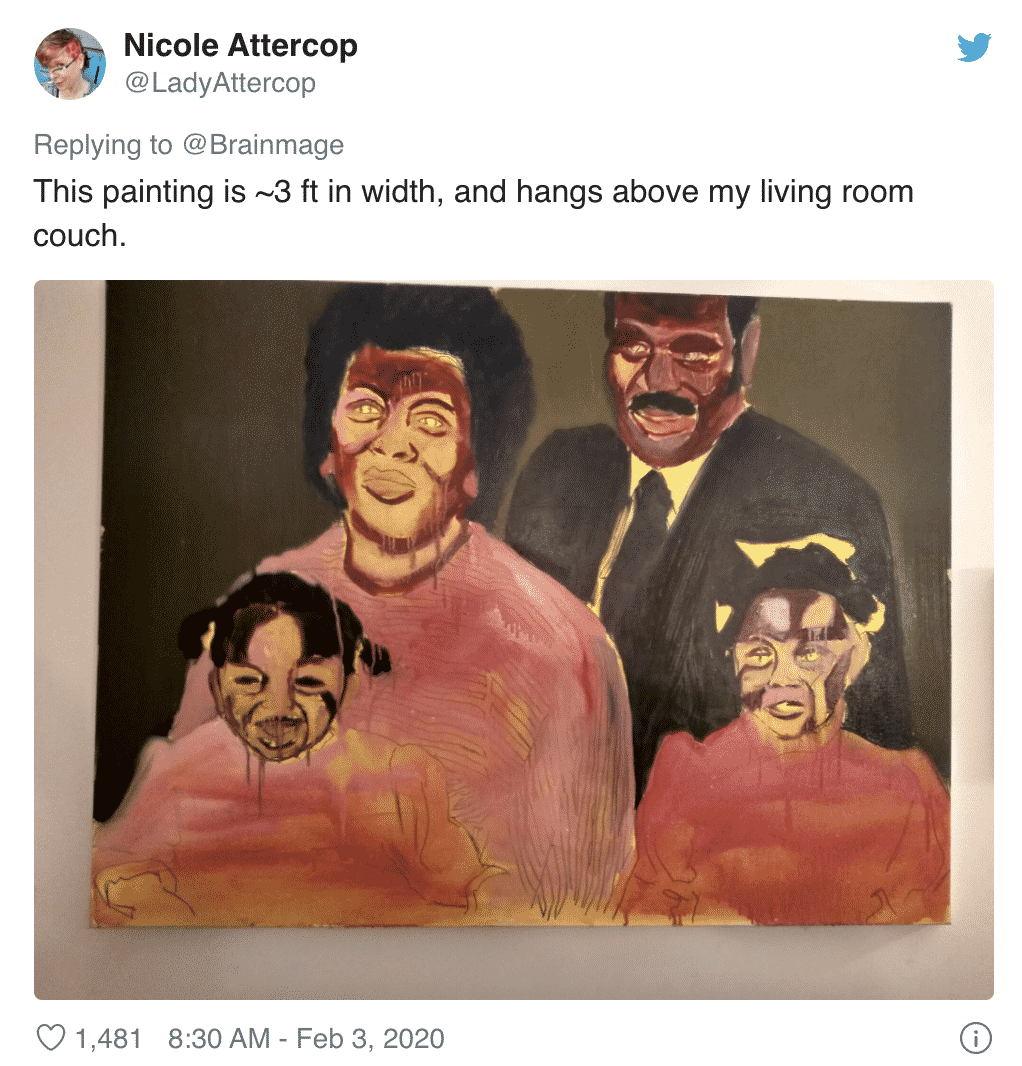Click the 'Replying to' label
The height and width of the screenshot is (1066, 1022).
103,145
